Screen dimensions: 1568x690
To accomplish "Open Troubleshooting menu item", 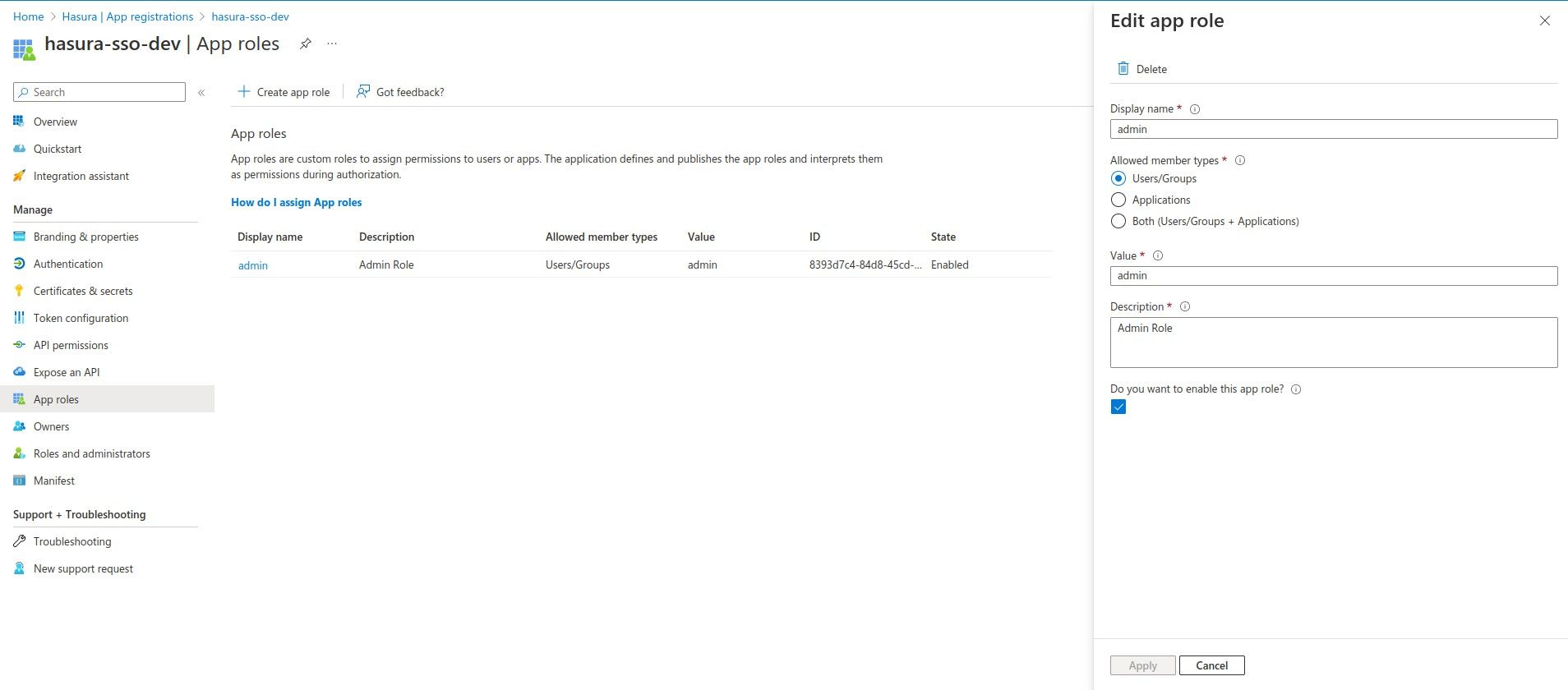I will tap(72, 541).
